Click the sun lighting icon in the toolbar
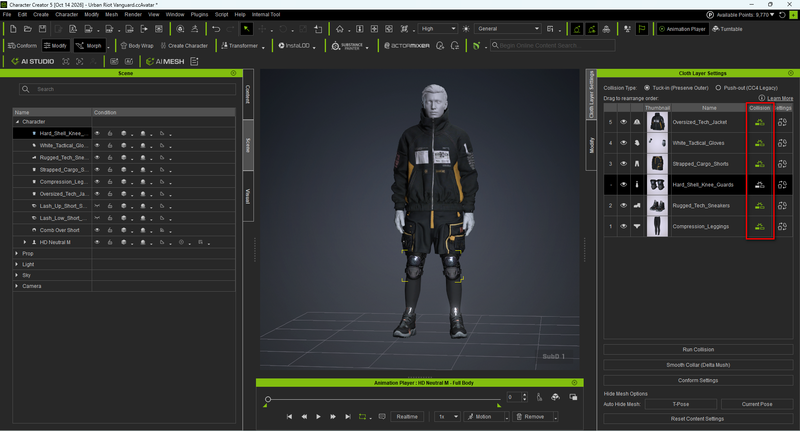Screen dimensions: 800x431 coord(466,29)
